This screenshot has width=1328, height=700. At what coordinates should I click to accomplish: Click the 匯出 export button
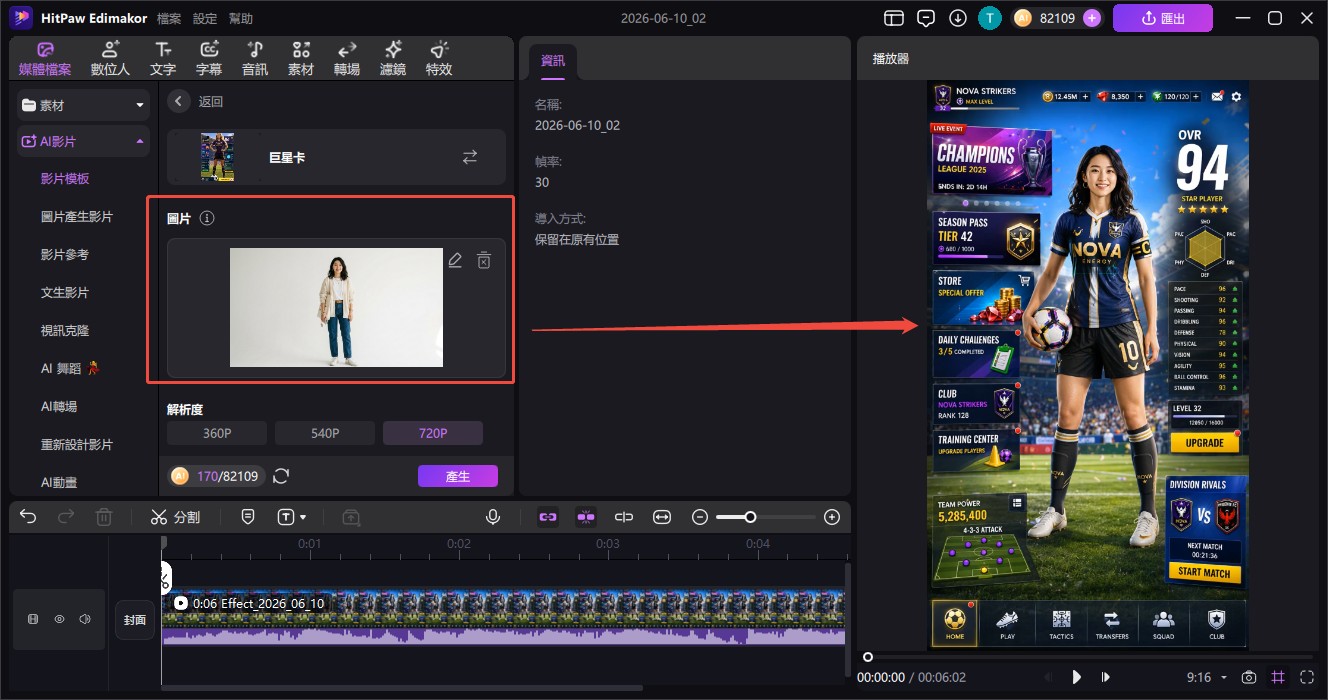[x=1163, y=18]
